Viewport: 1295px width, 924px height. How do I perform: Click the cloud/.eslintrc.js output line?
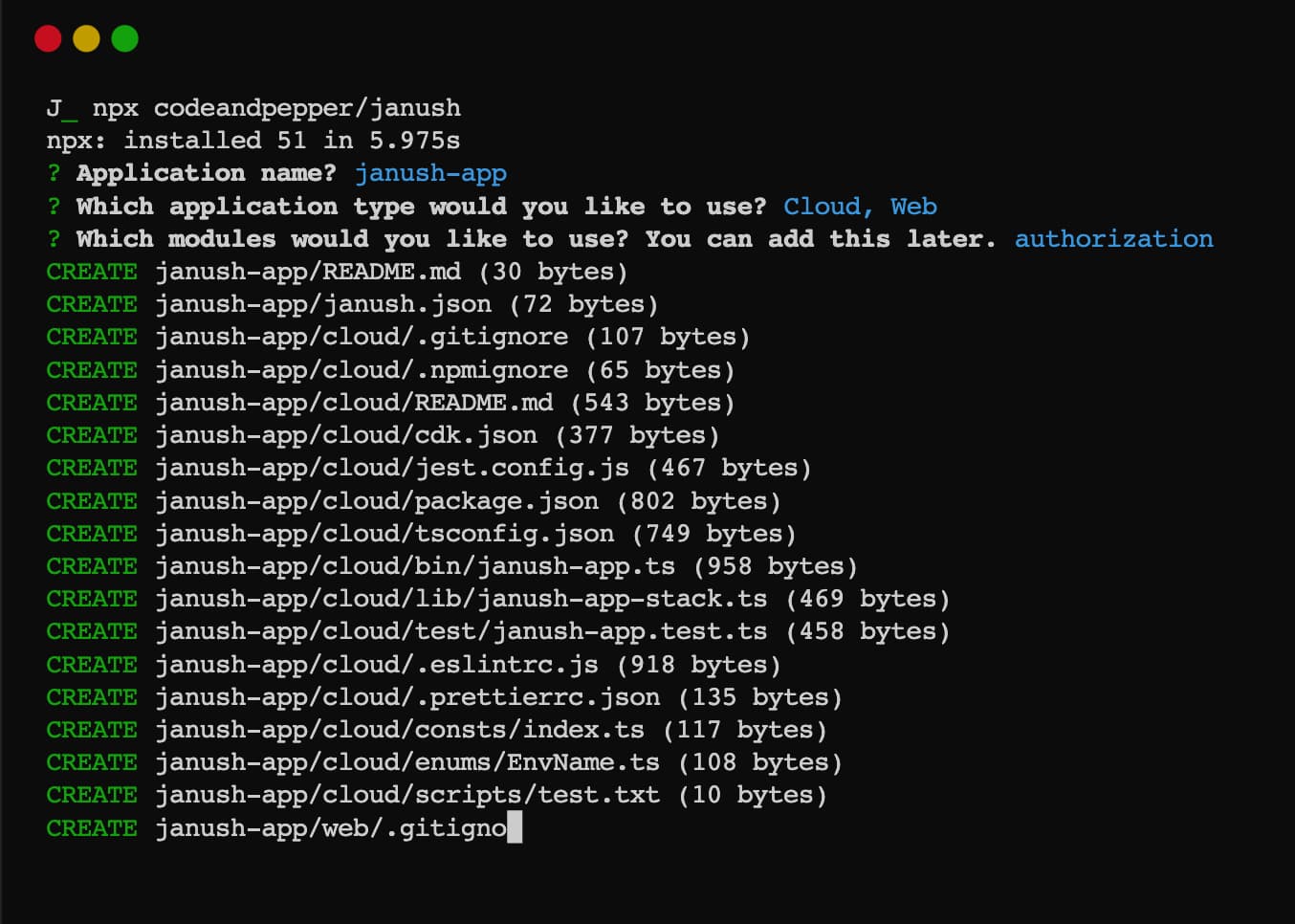coord(467,665)
